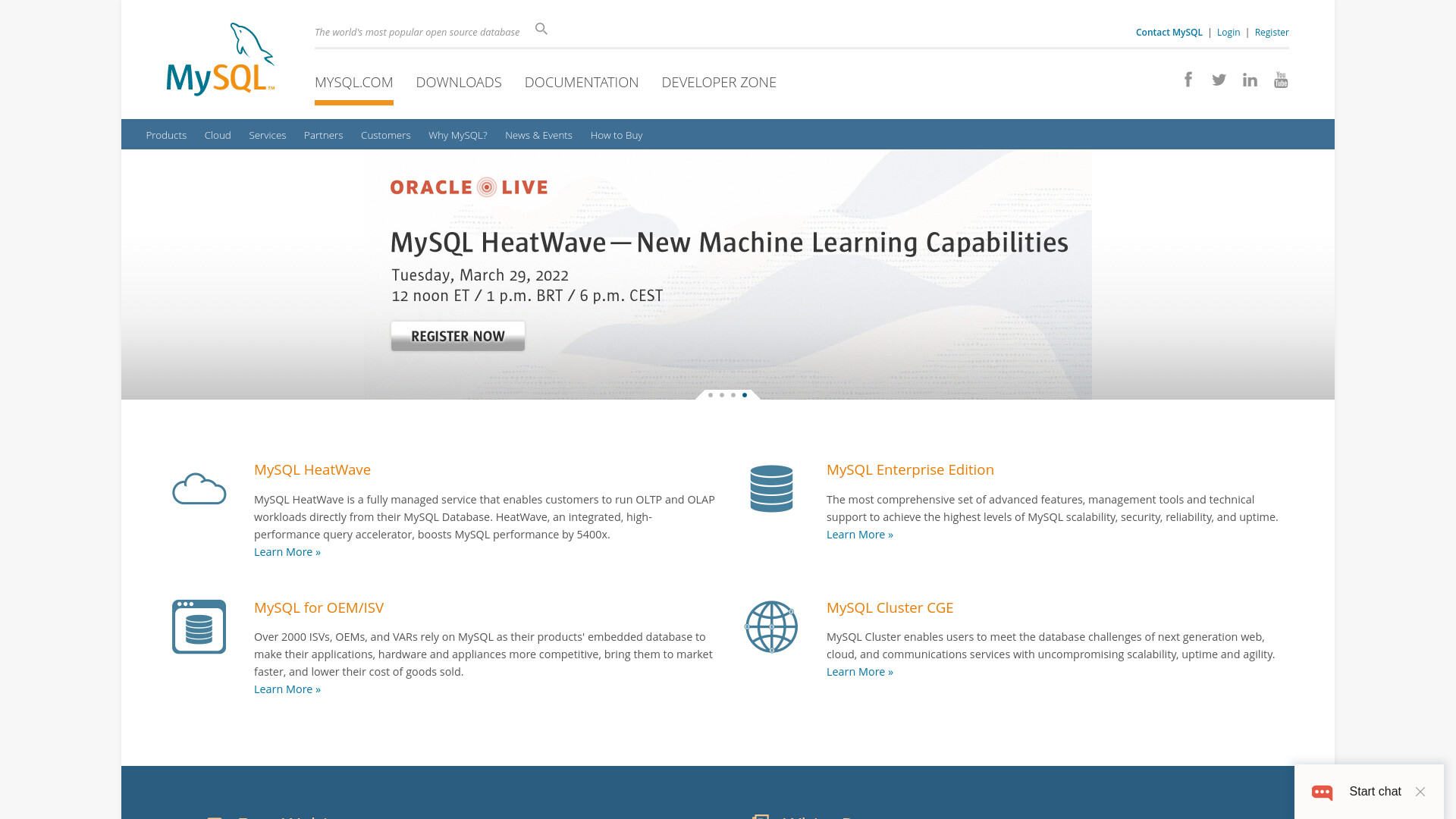Open the MySQL Cluster CGE heading link
The image size is (1456, 819).
pos(890,607)
